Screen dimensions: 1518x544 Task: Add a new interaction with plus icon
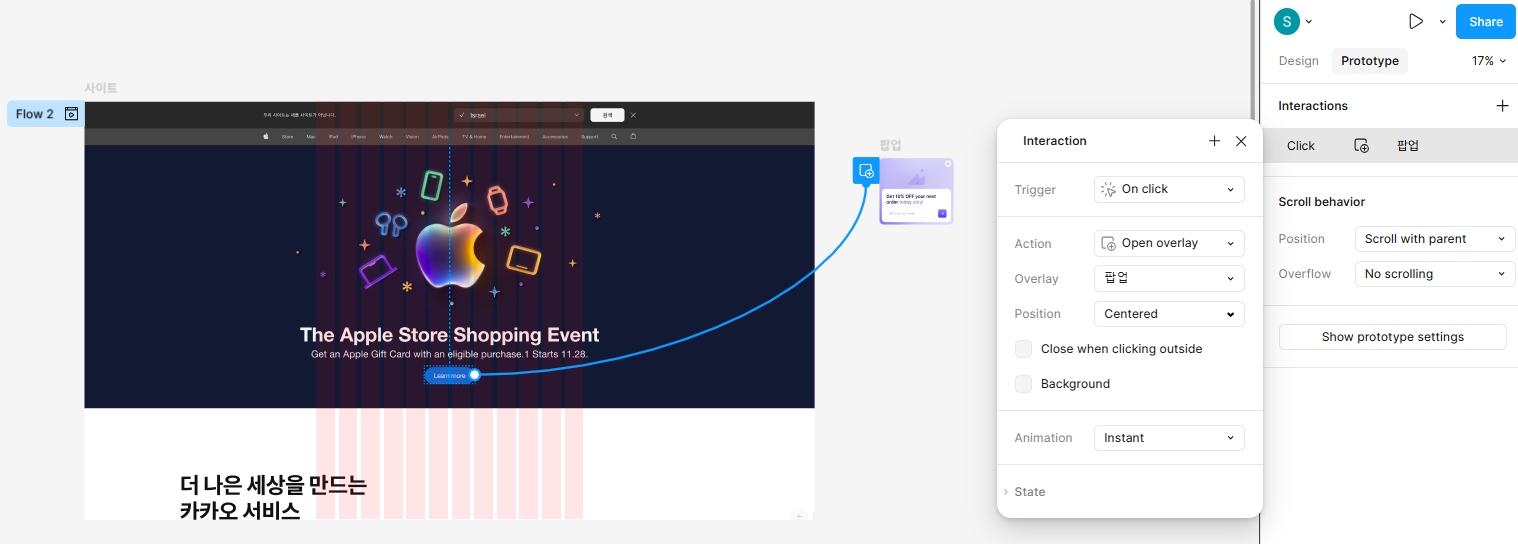click(x=1501, y=105)
